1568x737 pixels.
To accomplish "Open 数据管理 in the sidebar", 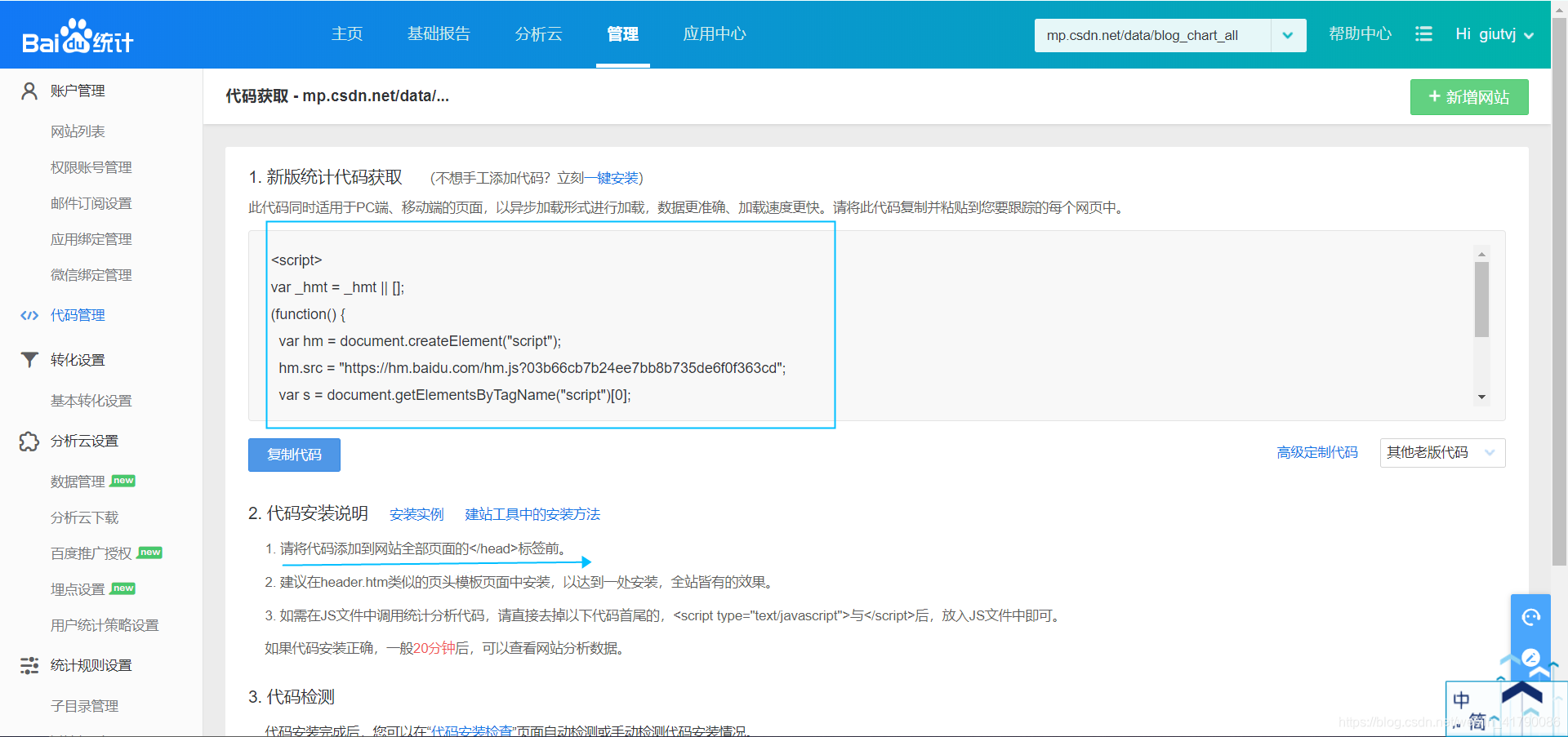I will click(x=78, y=482).
